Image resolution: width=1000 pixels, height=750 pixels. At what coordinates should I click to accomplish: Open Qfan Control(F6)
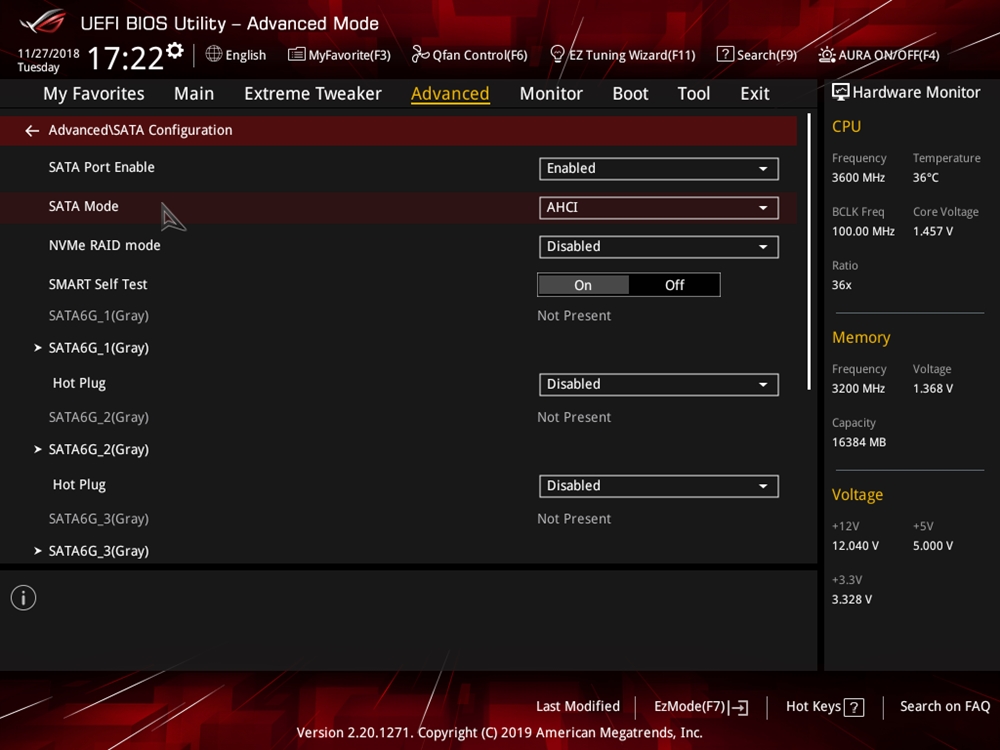point(469,55)
